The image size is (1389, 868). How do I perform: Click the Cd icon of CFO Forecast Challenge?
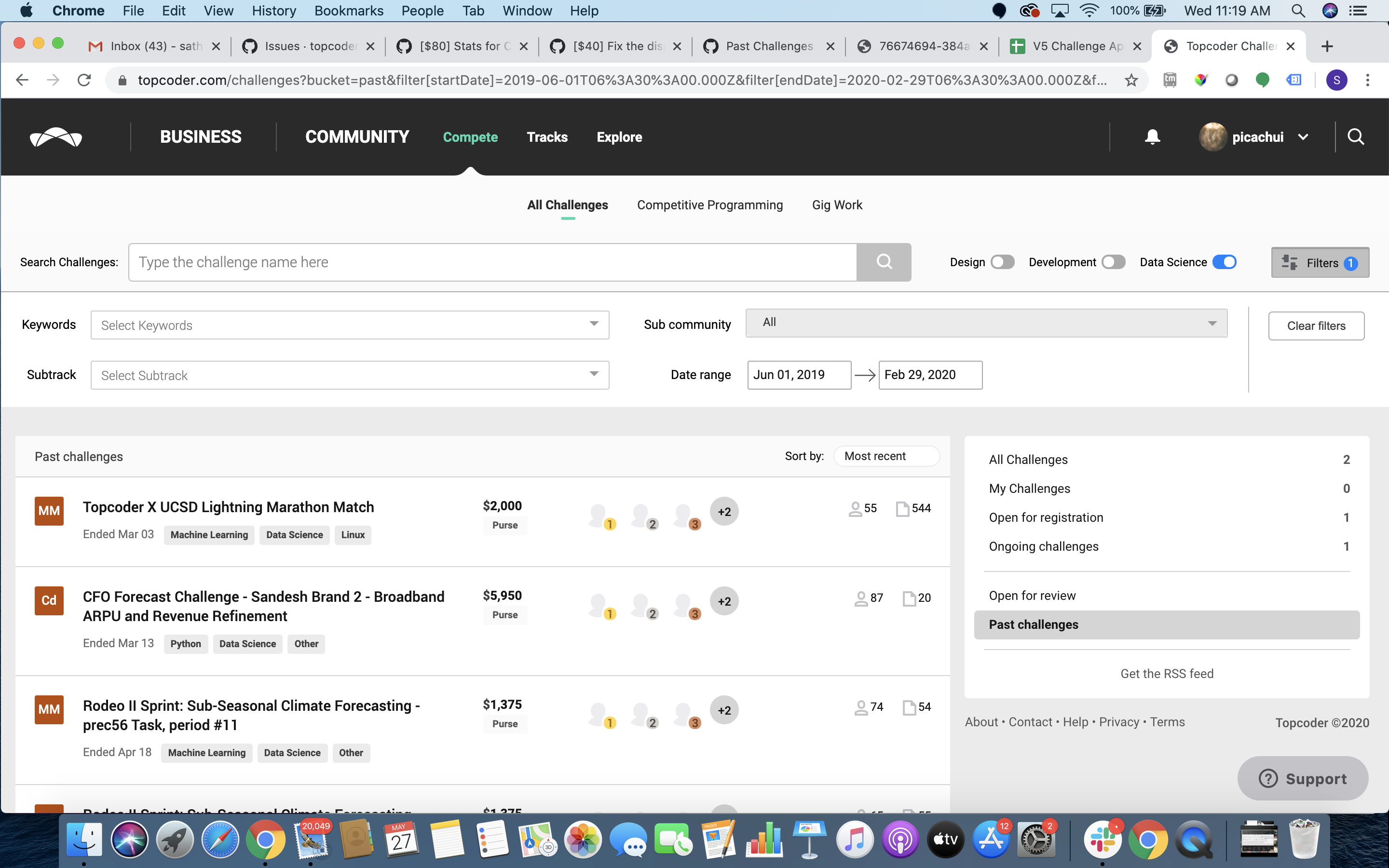[x=49, y=600]
